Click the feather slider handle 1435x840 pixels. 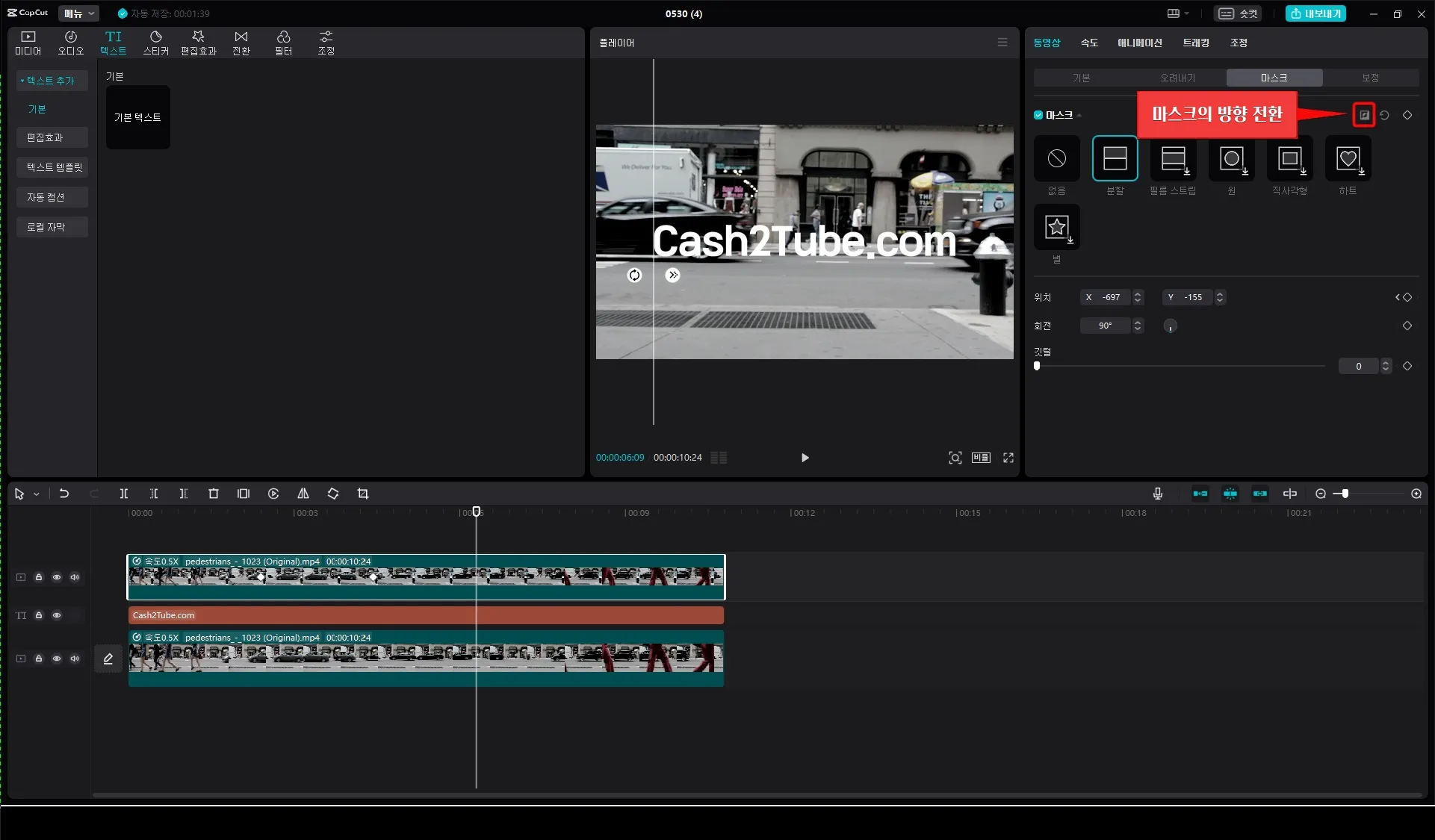coord(1037,366)
